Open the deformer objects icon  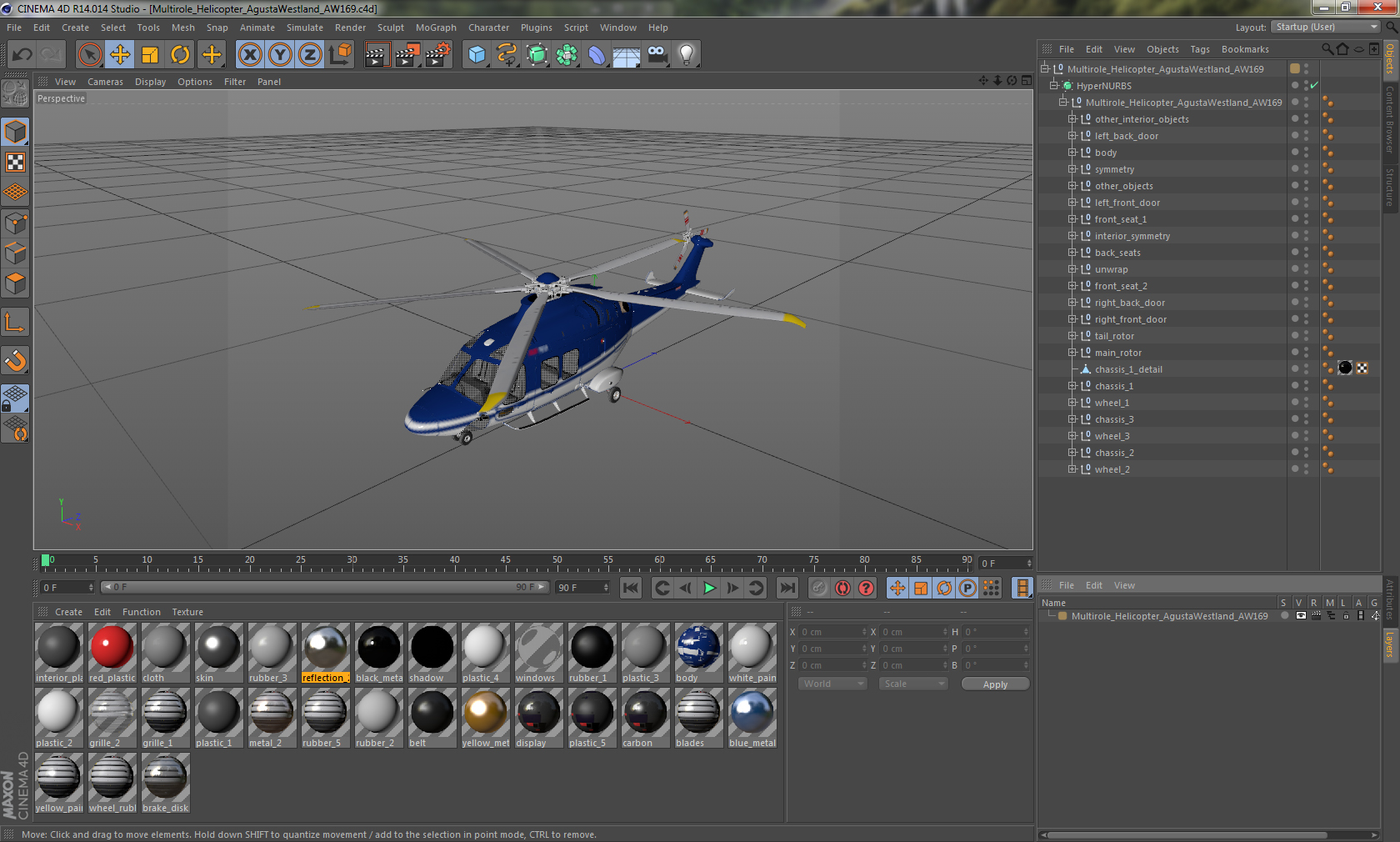click(597, 55)
